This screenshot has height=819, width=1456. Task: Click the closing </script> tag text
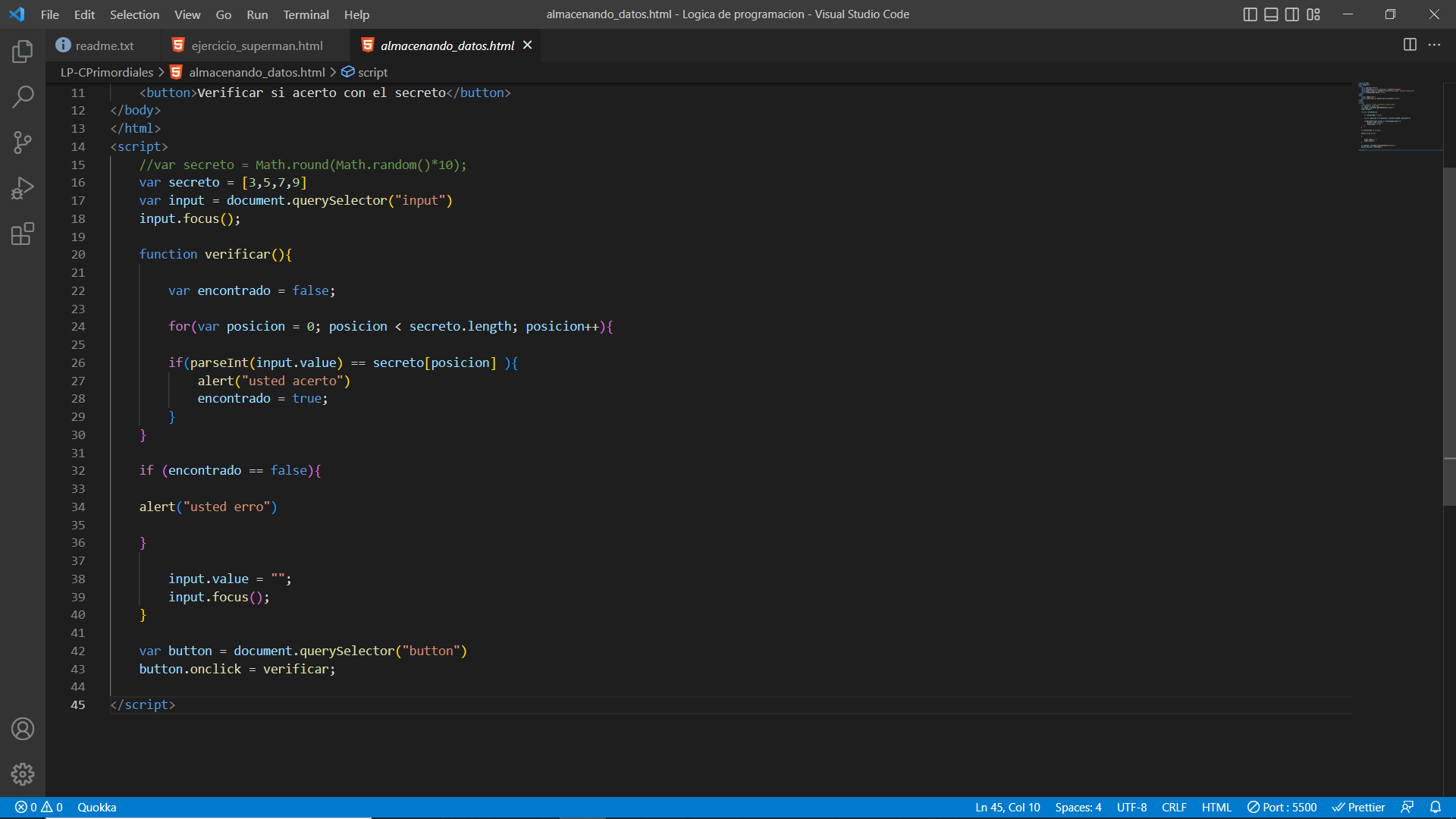click(143, 705)
